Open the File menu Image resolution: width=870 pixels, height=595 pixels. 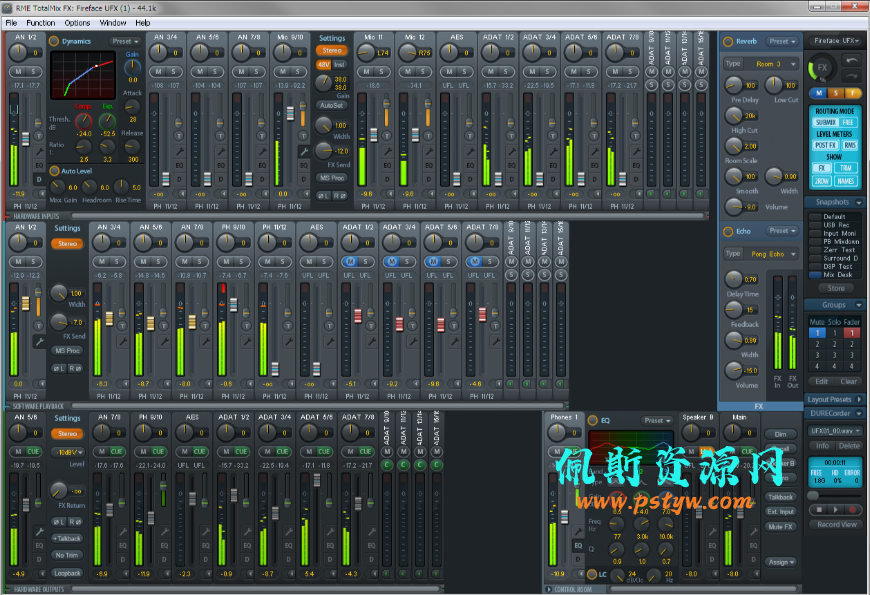(x=11, y=23)
